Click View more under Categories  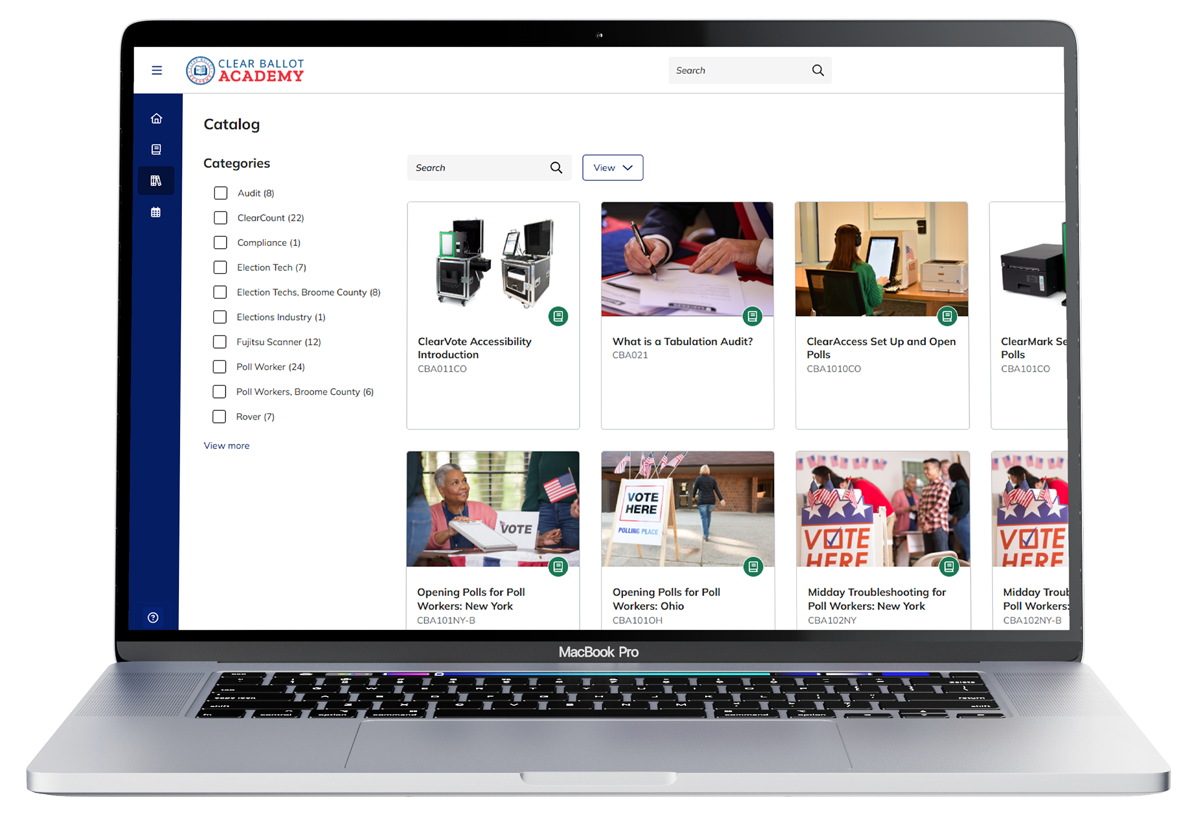click(227, 446)
